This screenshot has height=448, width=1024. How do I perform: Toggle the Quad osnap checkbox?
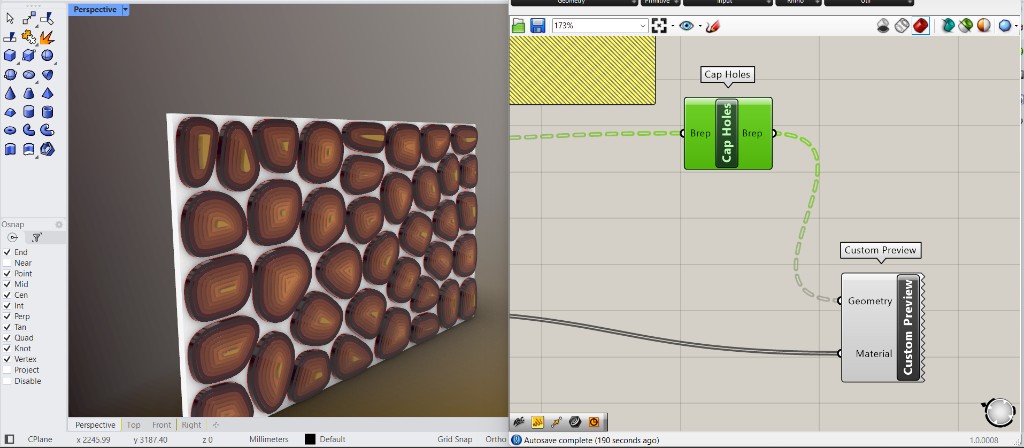pos(7,338)
